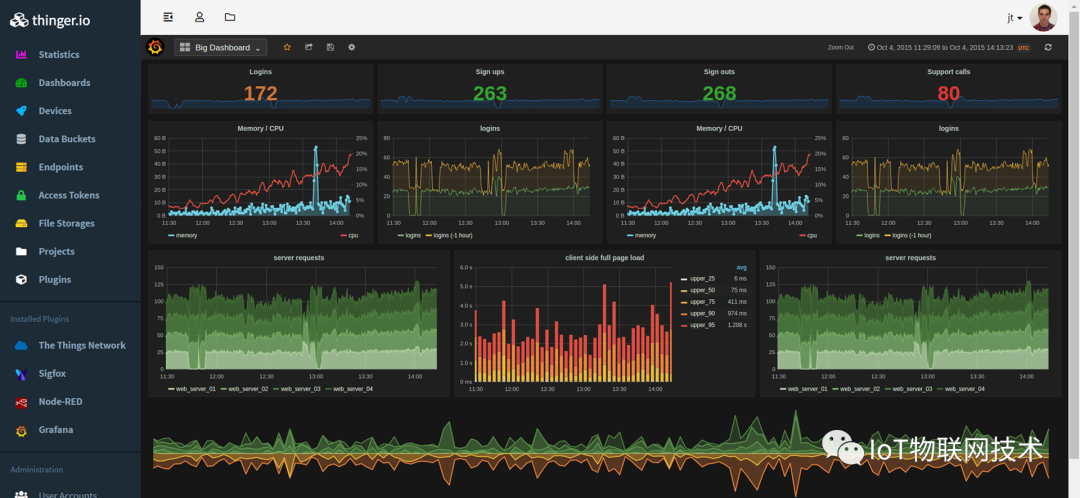This screenshot has width=1080, height=498.
Task: Open the Node-RED plugin icon
Action: 21,402
